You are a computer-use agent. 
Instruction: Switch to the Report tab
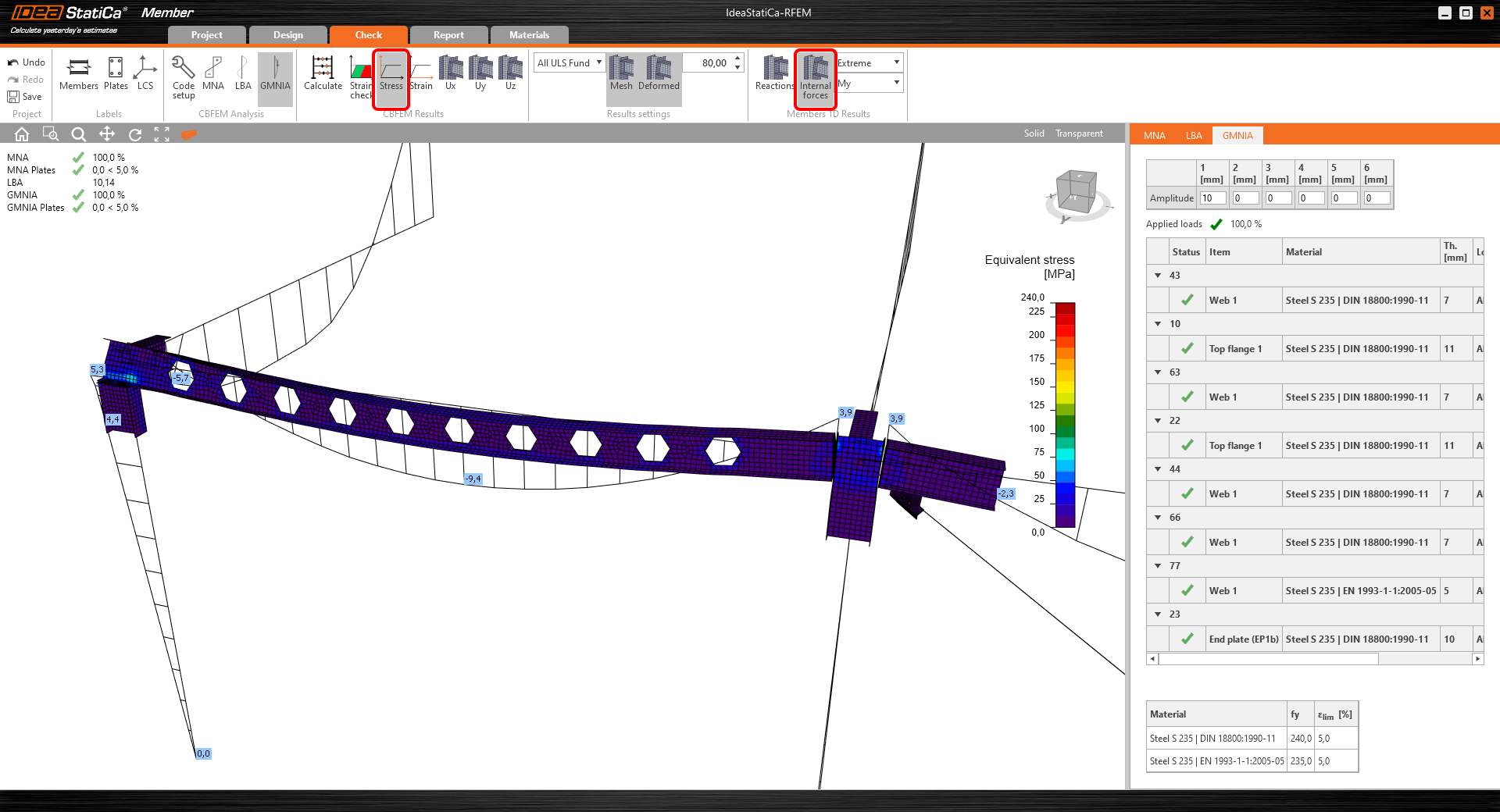[448, 35]
